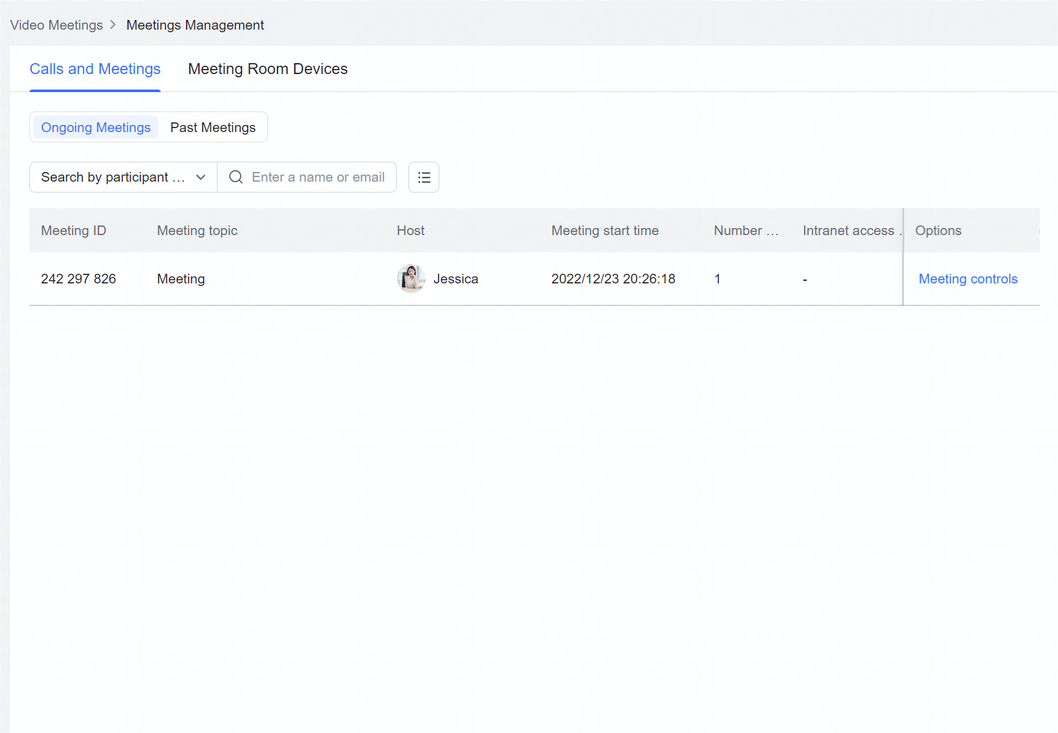Click the Host column header
The height and width of the screenshot is (733, 1058).
(x=410, y=230)
